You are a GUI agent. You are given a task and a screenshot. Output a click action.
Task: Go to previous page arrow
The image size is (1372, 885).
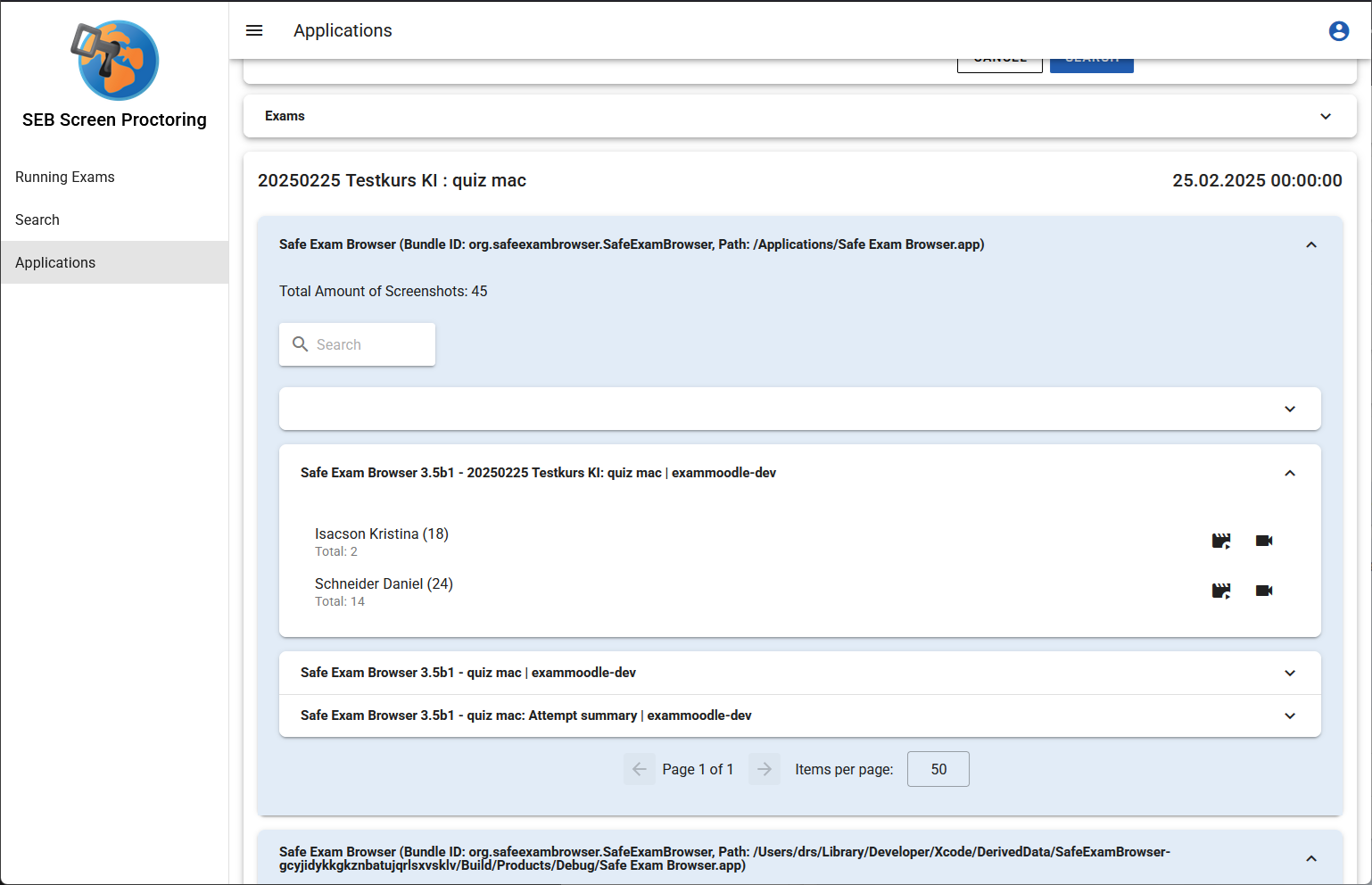point(640,769)
